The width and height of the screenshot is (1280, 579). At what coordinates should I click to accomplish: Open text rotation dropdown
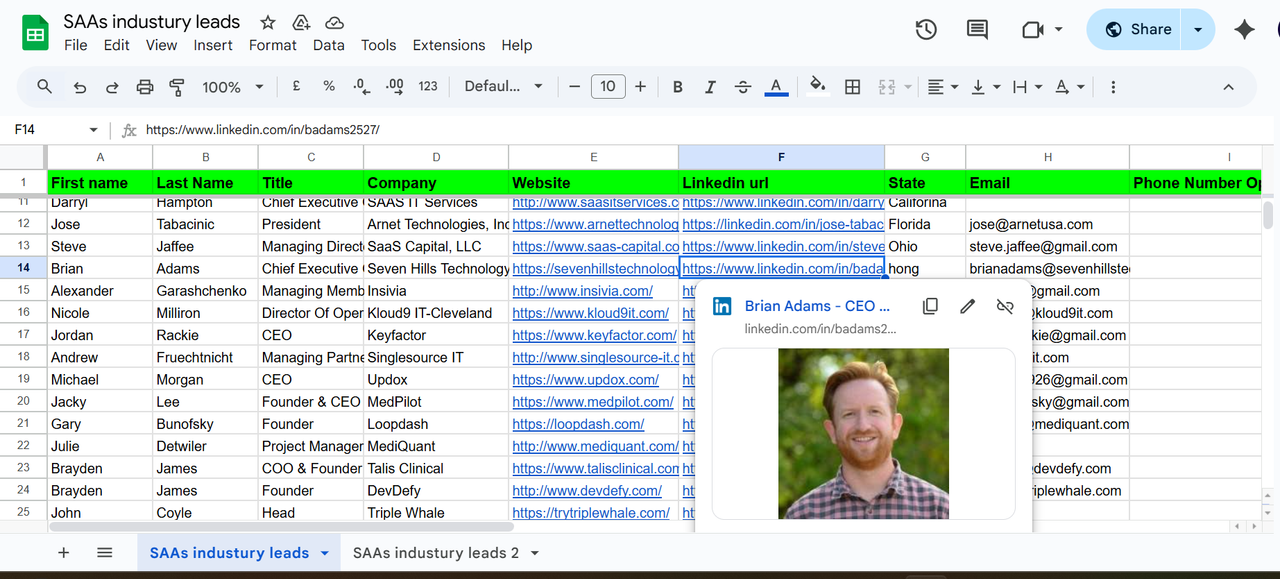point(1069,87)
